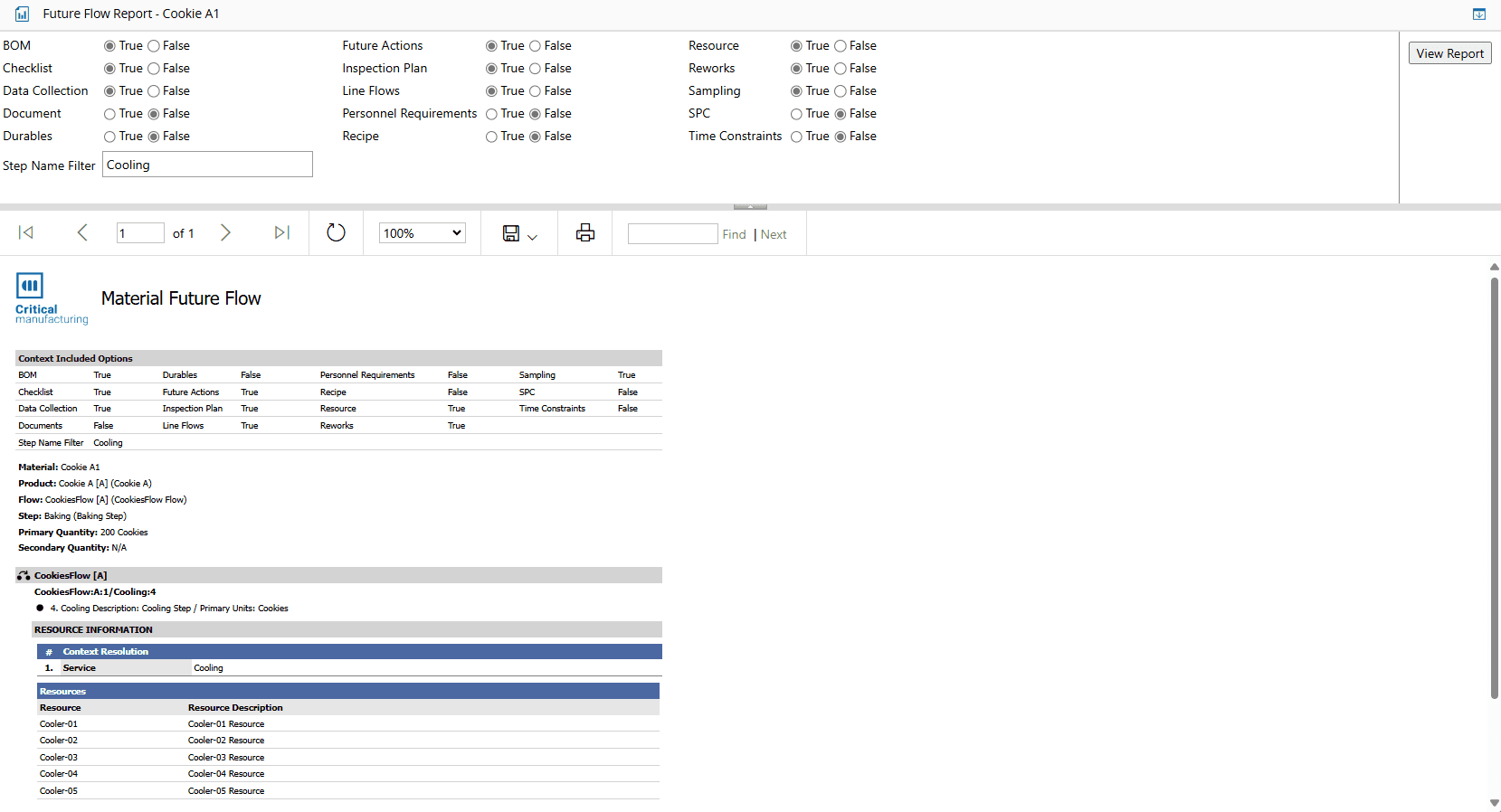The image size is (1501, 812).
Task: Print the report using printer icon
Action: (x=585, y=233)
